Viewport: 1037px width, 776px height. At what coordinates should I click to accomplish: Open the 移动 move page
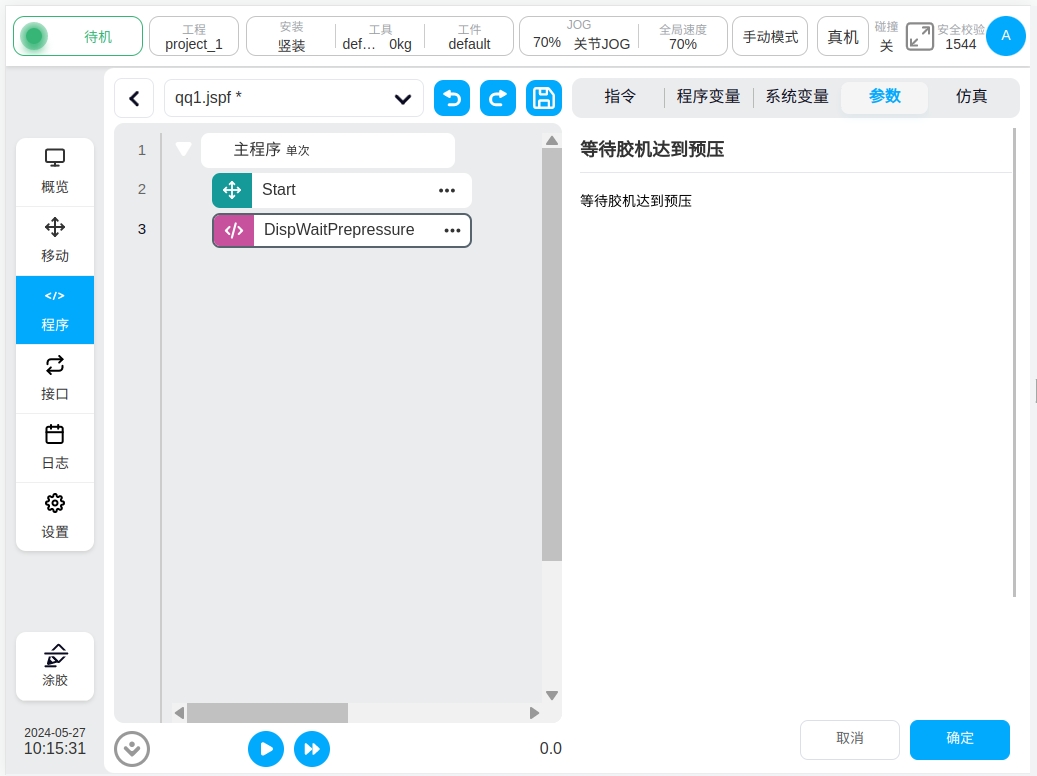[x=55, y=241]
